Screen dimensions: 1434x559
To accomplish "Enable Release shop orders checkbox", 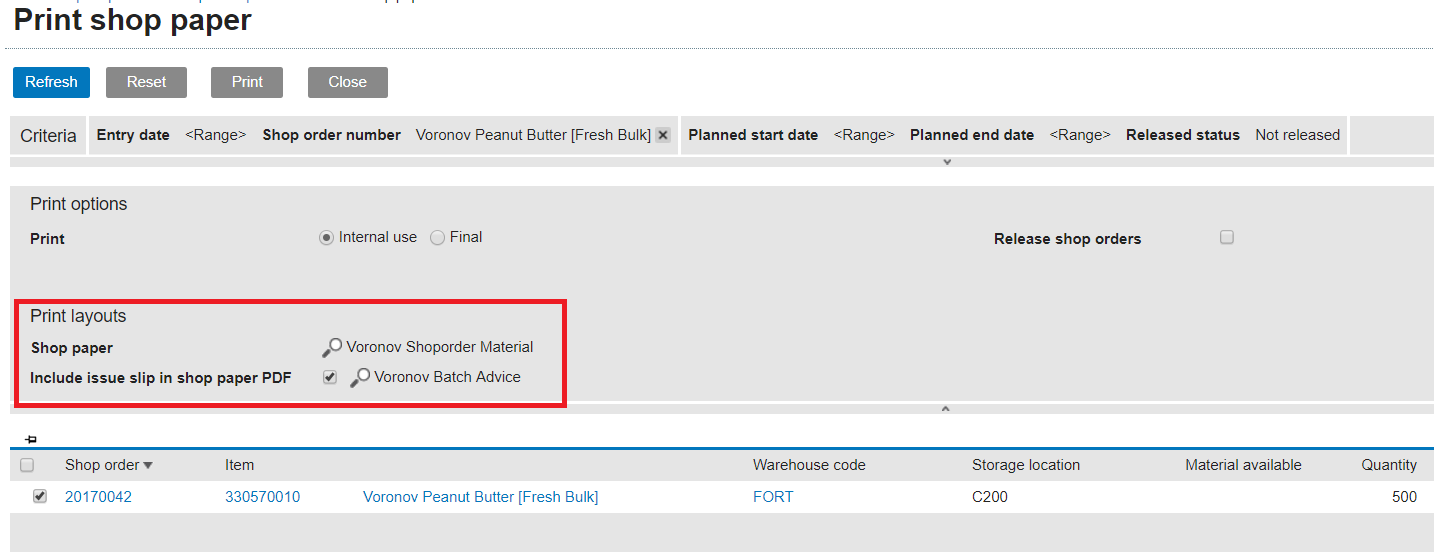I will tap(1227, 238).
